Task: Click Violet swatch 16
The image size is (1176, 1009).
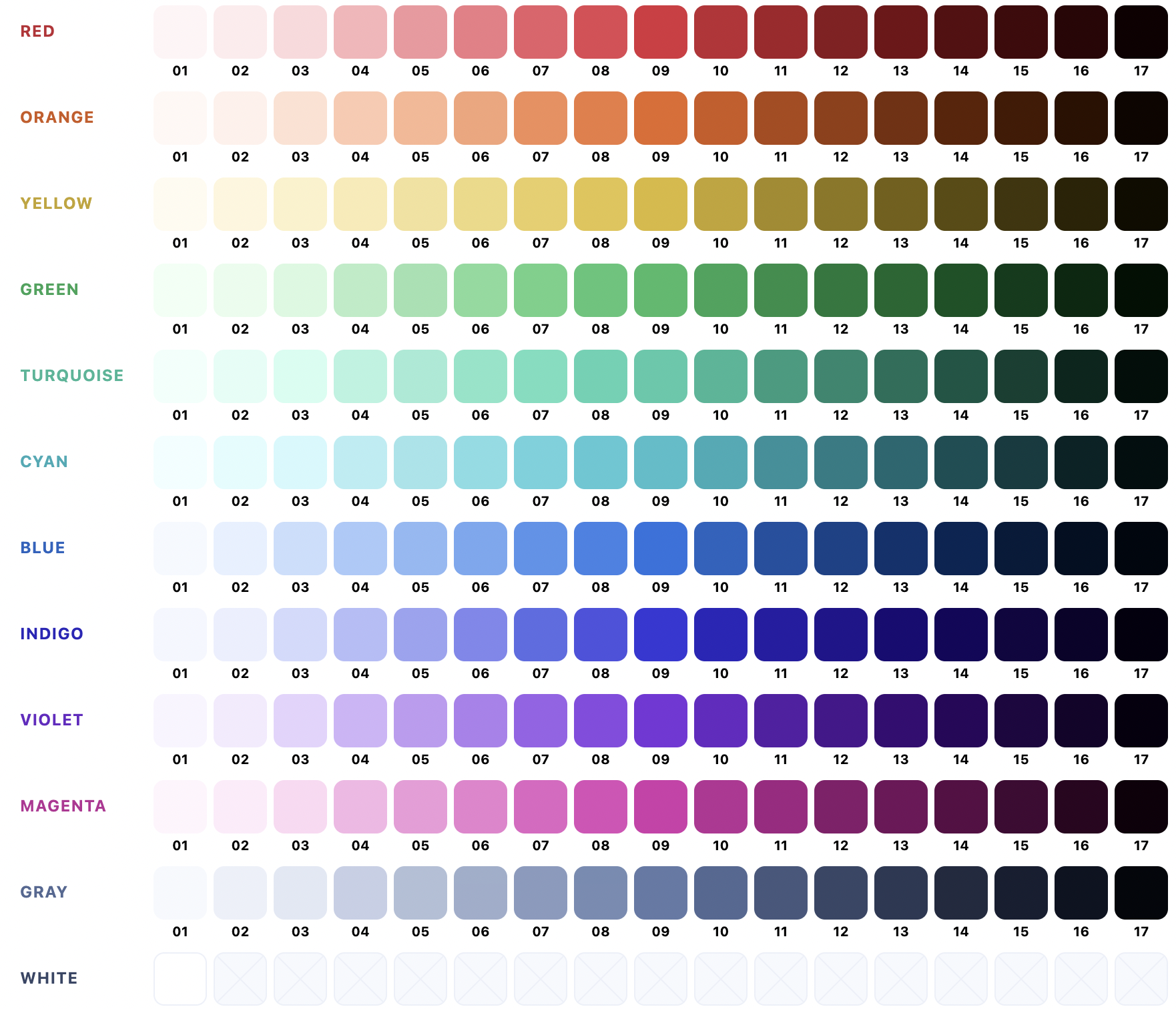Action: [x=1081, y=721]
